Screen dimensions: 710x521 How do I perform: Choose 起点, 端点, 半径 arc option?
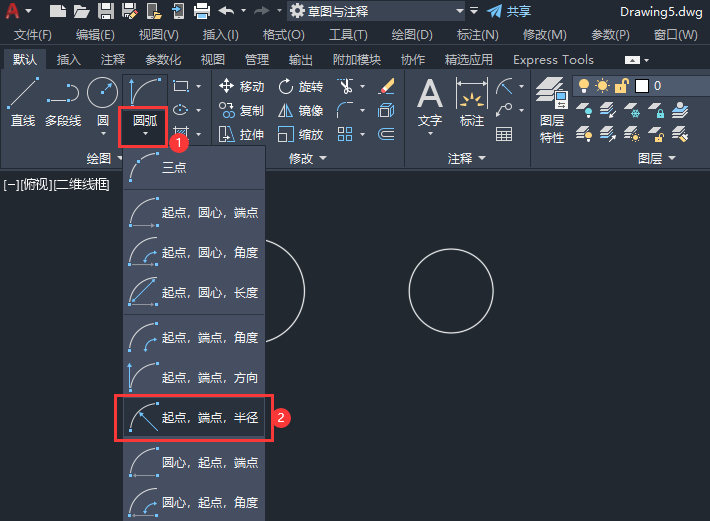click(x=194, y=417)
